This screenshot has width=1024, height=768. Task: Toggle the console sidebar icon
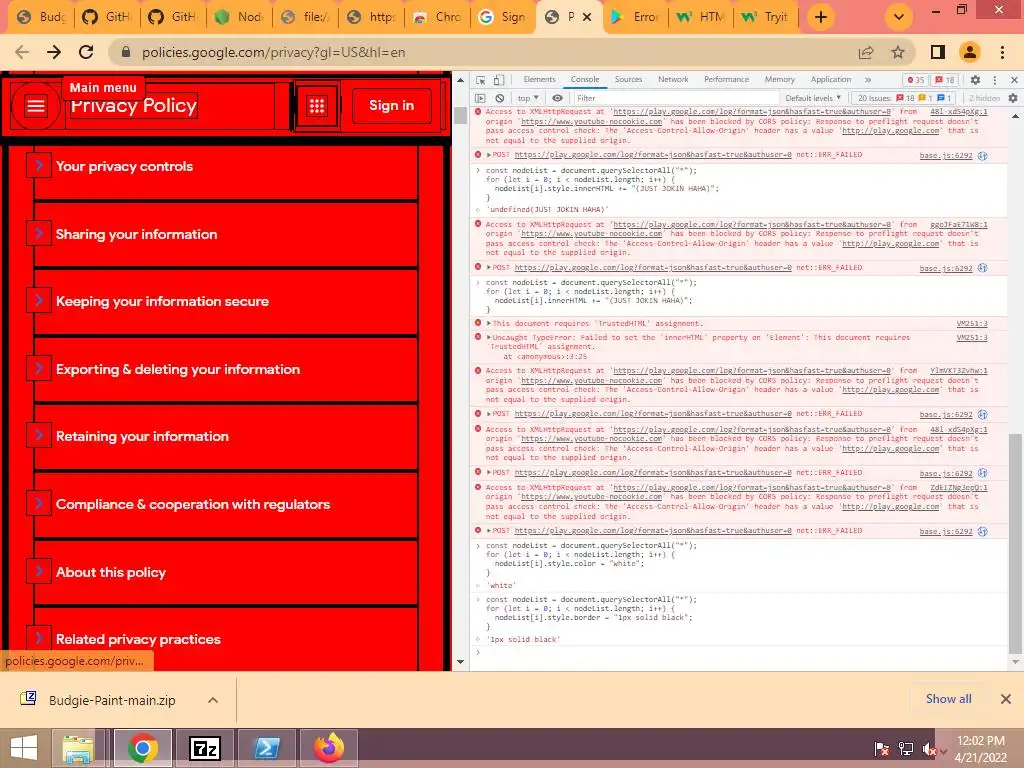(481, 98)
